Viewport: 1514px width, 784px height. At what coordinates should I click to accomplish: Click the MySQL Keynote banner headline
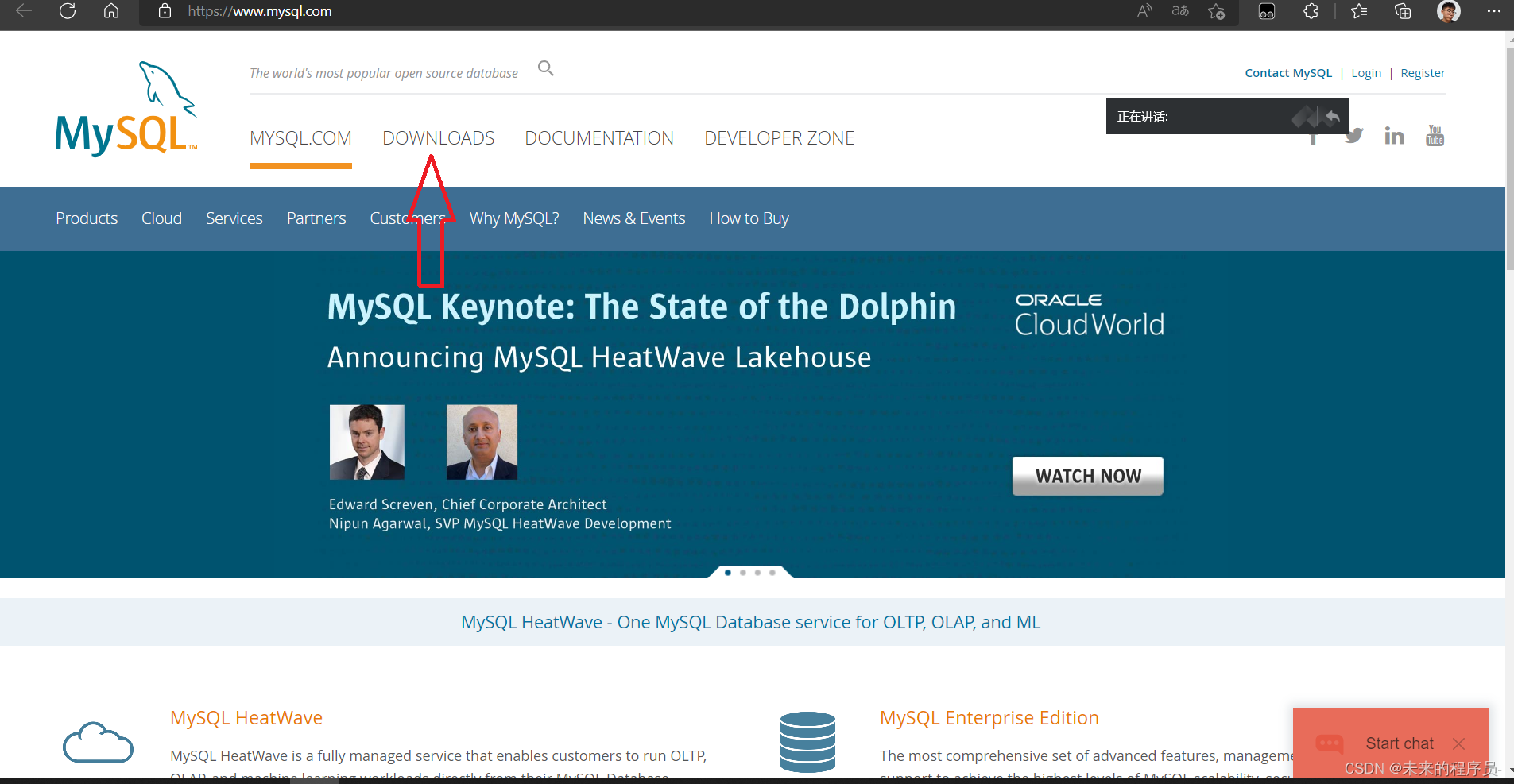(641, 307)
